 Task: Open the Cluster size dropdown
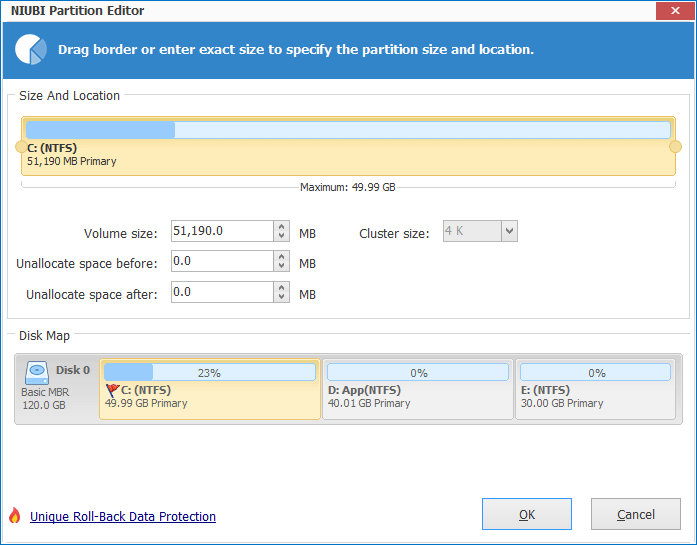click(509, 231)
